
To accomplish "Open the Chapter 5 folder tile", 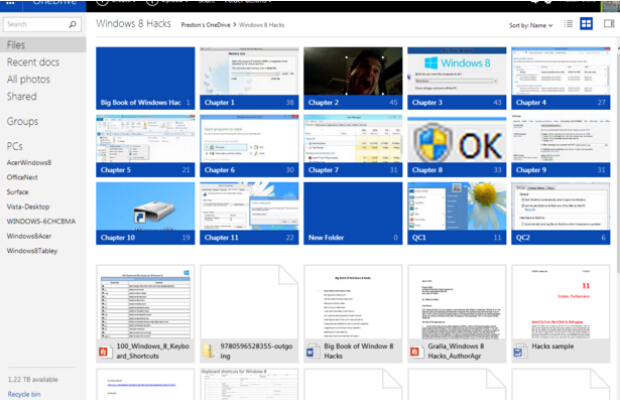I will (145, 146).
